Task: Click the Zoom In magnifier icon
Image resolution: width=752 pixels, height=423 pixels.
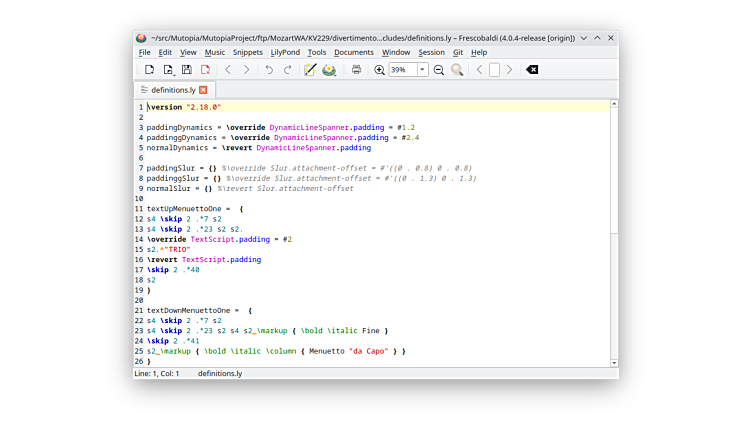Action: coord(379,70)
